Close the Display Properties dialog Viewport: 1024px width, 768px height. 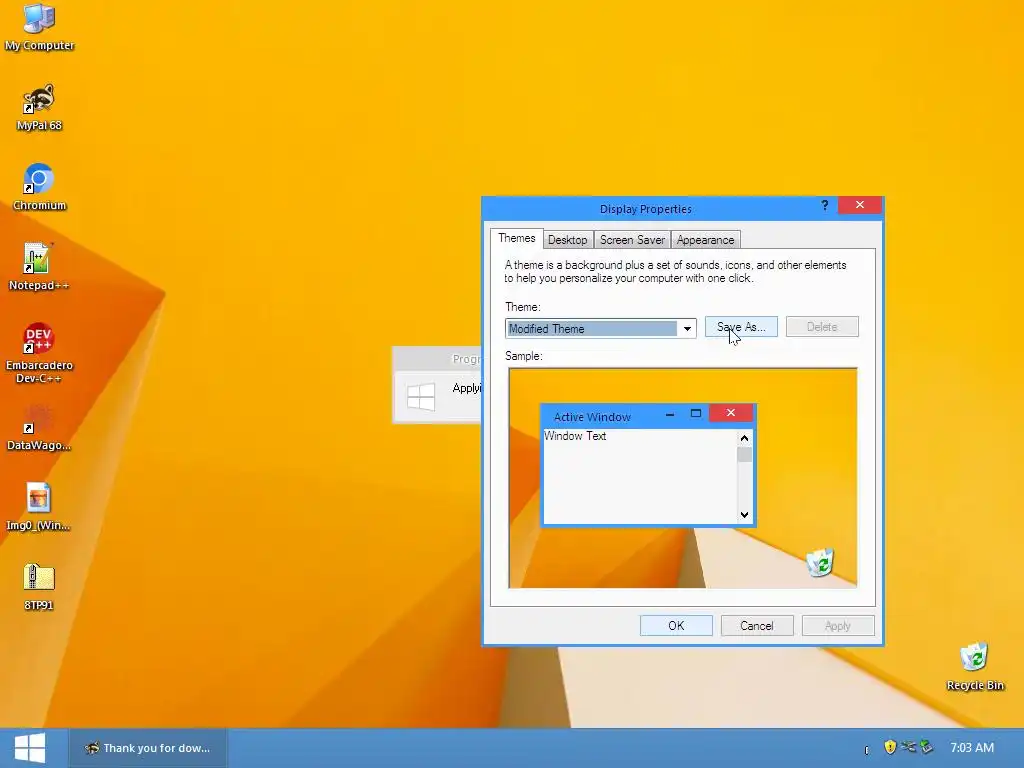(x=860, y=205)
